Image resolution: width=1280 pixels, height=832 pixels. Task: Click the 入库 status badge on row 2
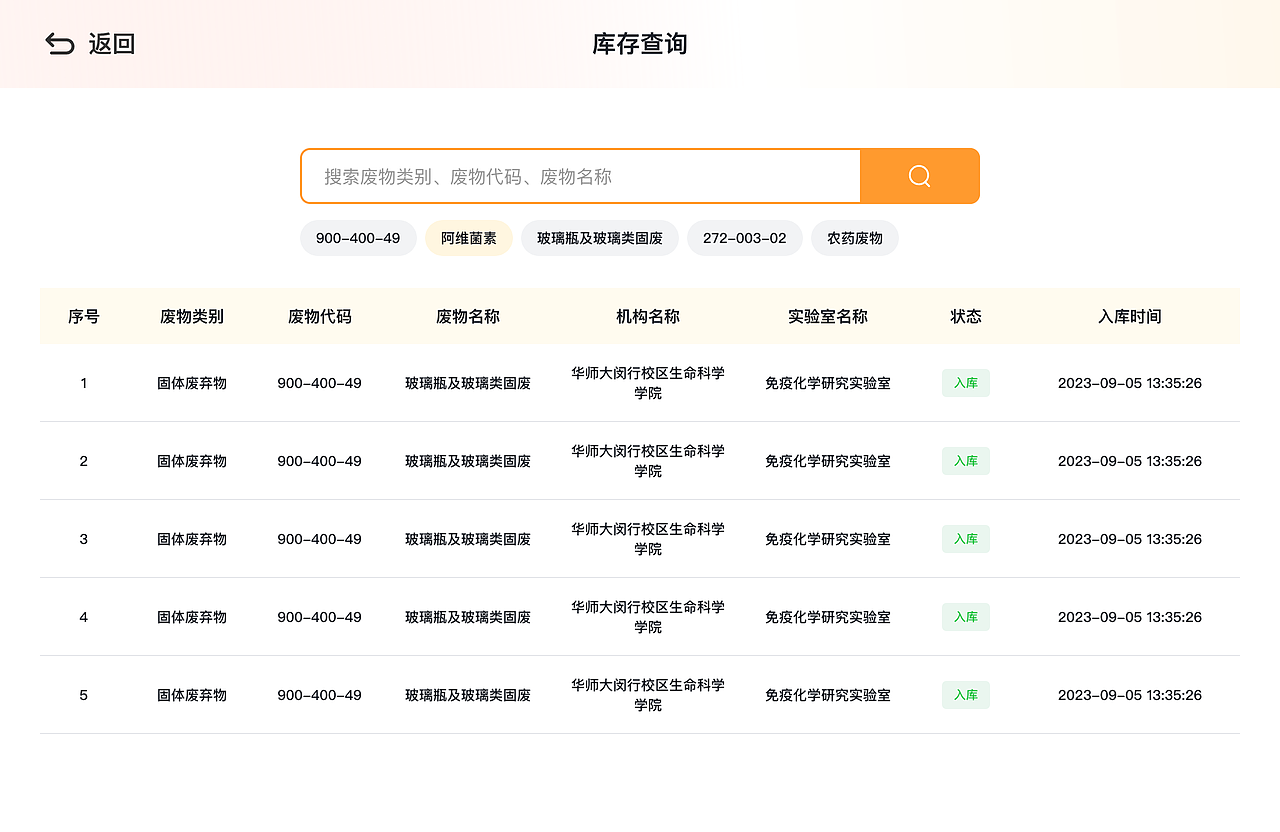[x=965, y=461]
